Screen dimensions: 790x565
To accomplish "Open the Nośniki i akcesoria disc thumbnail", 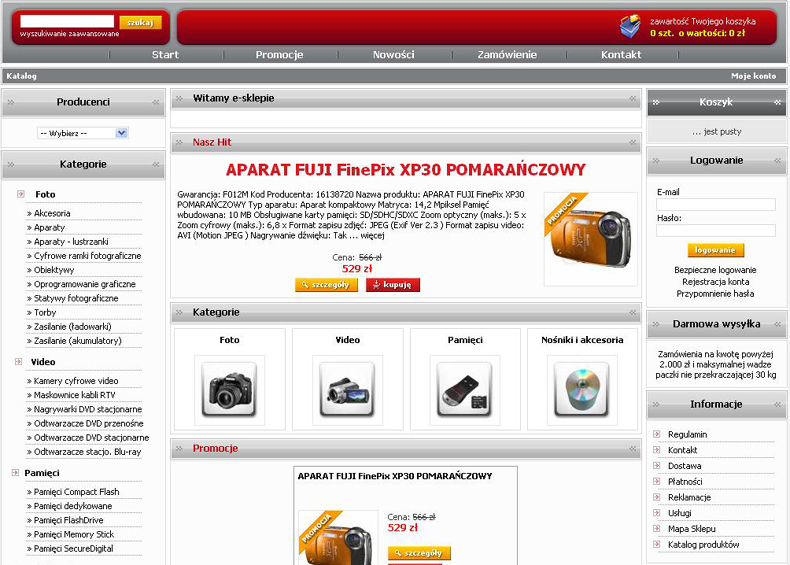I will click(x=582, y=390).
